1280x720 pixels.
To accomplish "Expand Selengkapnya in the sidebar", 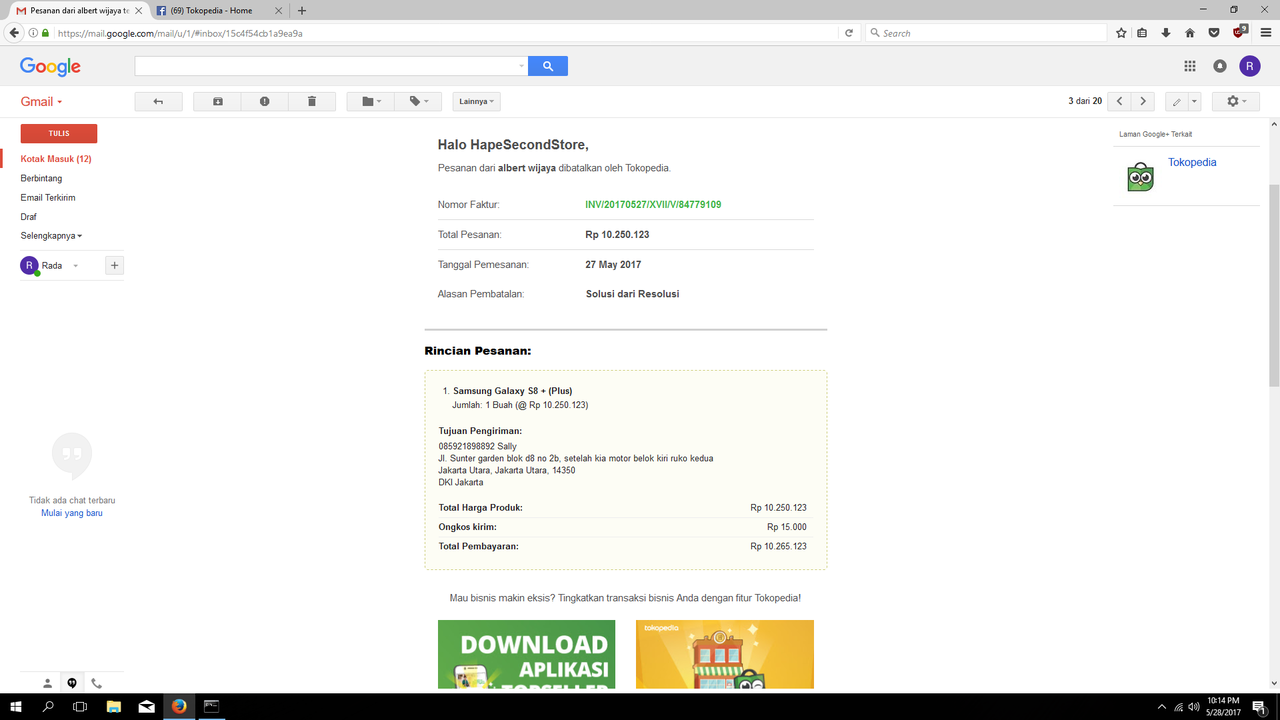I will (51, 236).
